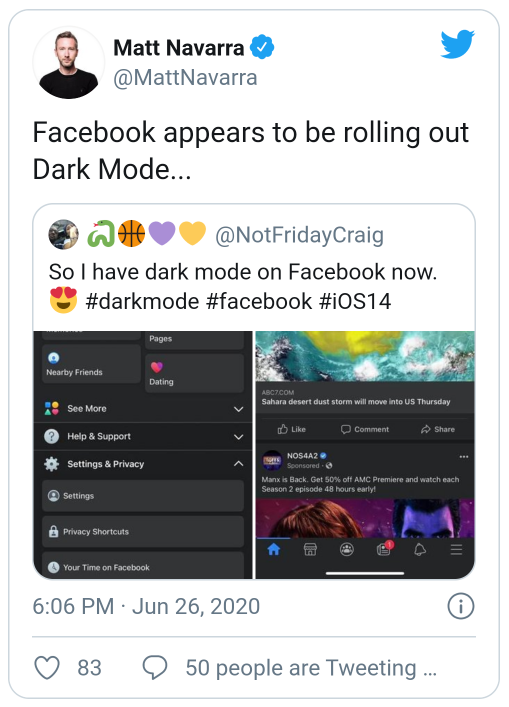Open the notifications bell icon
Screen dimensions: 509x707
tap(420, 549)
